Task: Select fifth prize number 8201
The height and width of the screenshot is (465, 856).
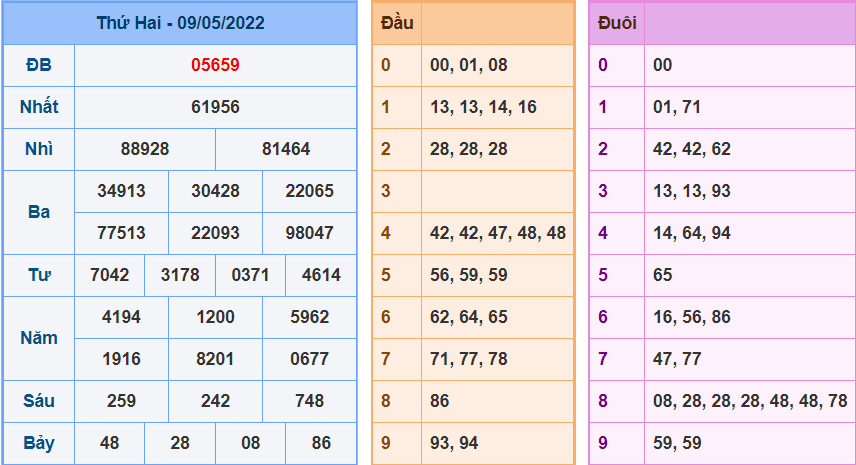Action: click(215, 359)
